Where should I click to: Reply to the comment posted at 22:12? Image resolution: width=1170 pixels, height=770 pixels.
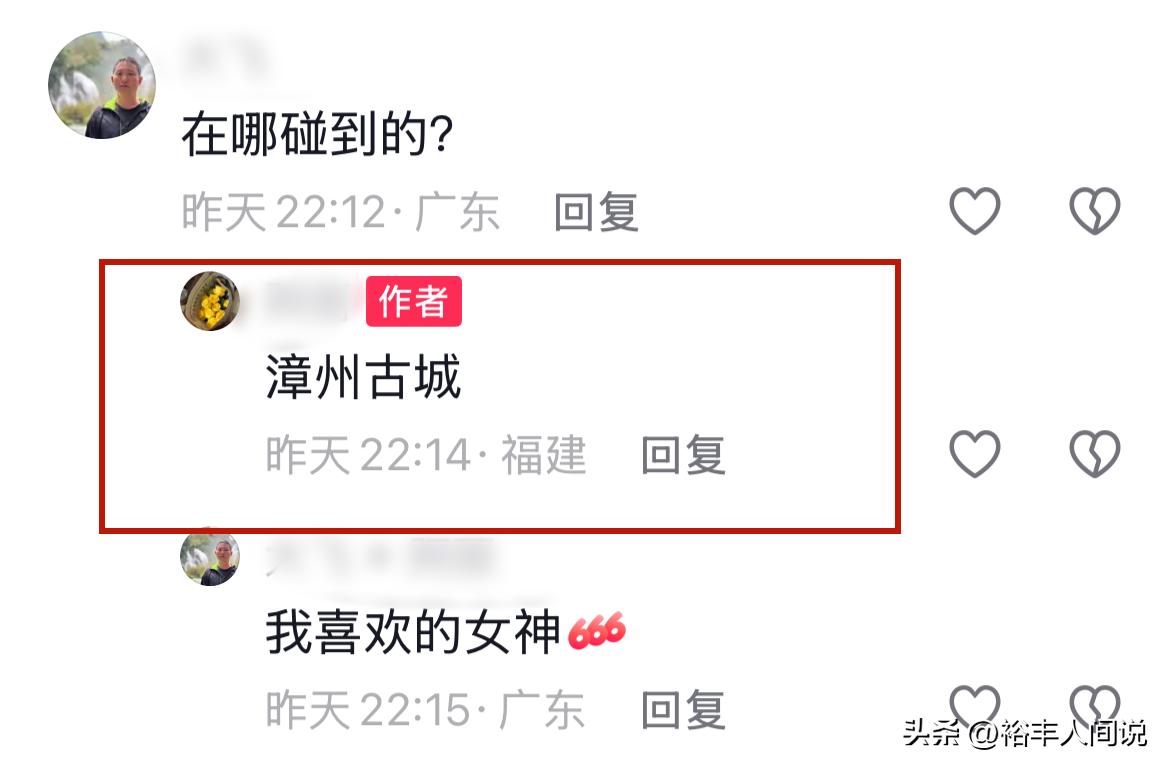[x=596, y=212]
